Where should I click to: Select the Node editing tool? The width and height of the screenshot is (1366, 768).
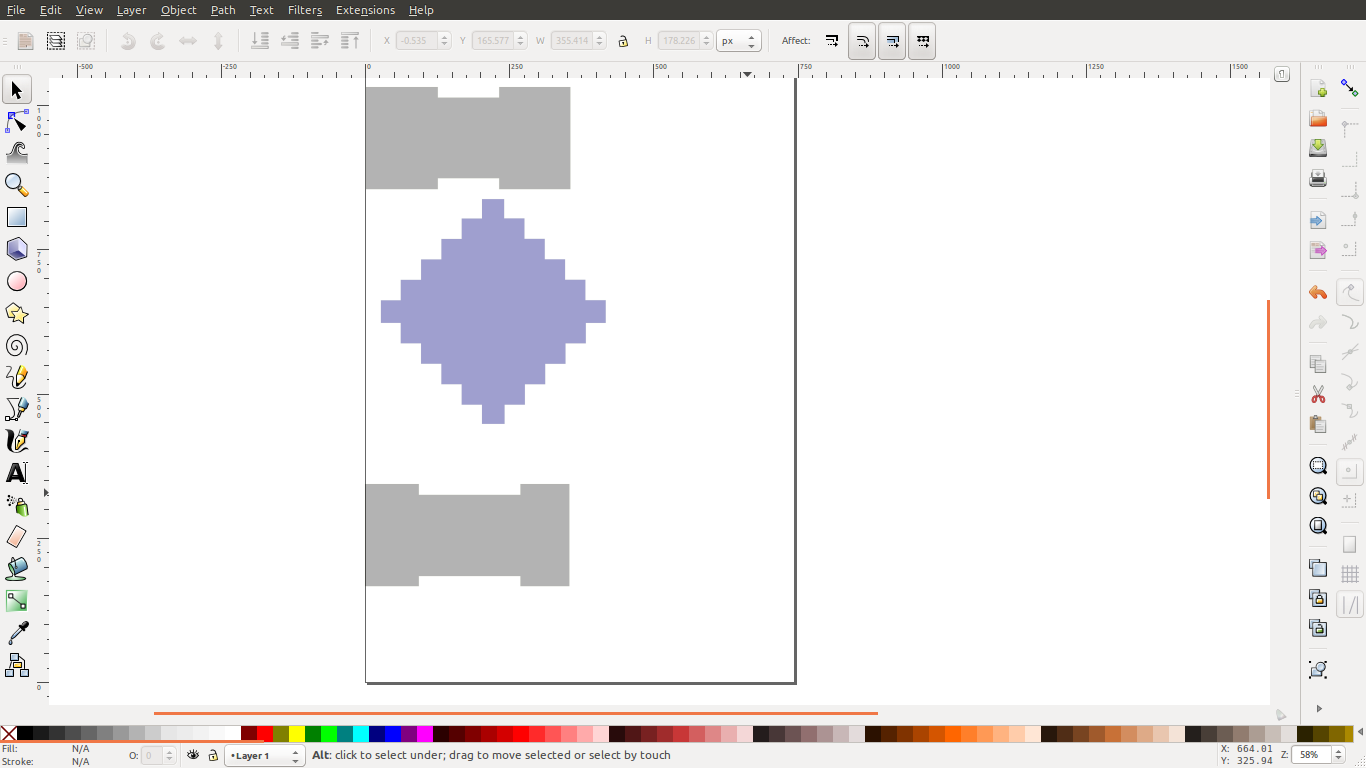point(17,122)
